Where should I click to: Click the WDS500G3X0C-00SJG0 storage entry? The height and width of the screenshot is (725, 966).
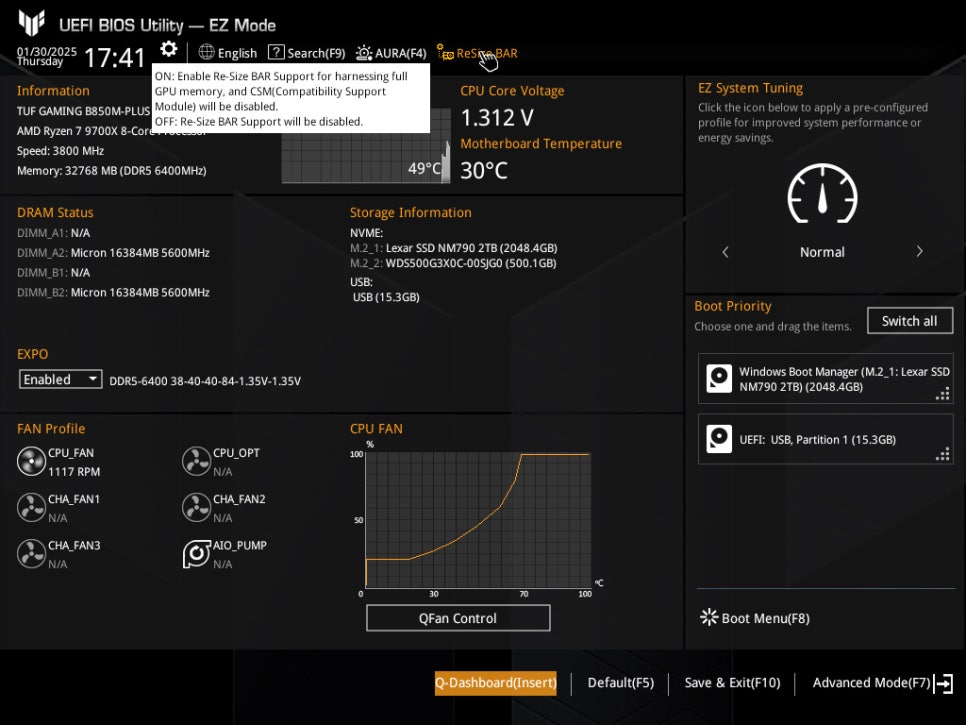453,264
